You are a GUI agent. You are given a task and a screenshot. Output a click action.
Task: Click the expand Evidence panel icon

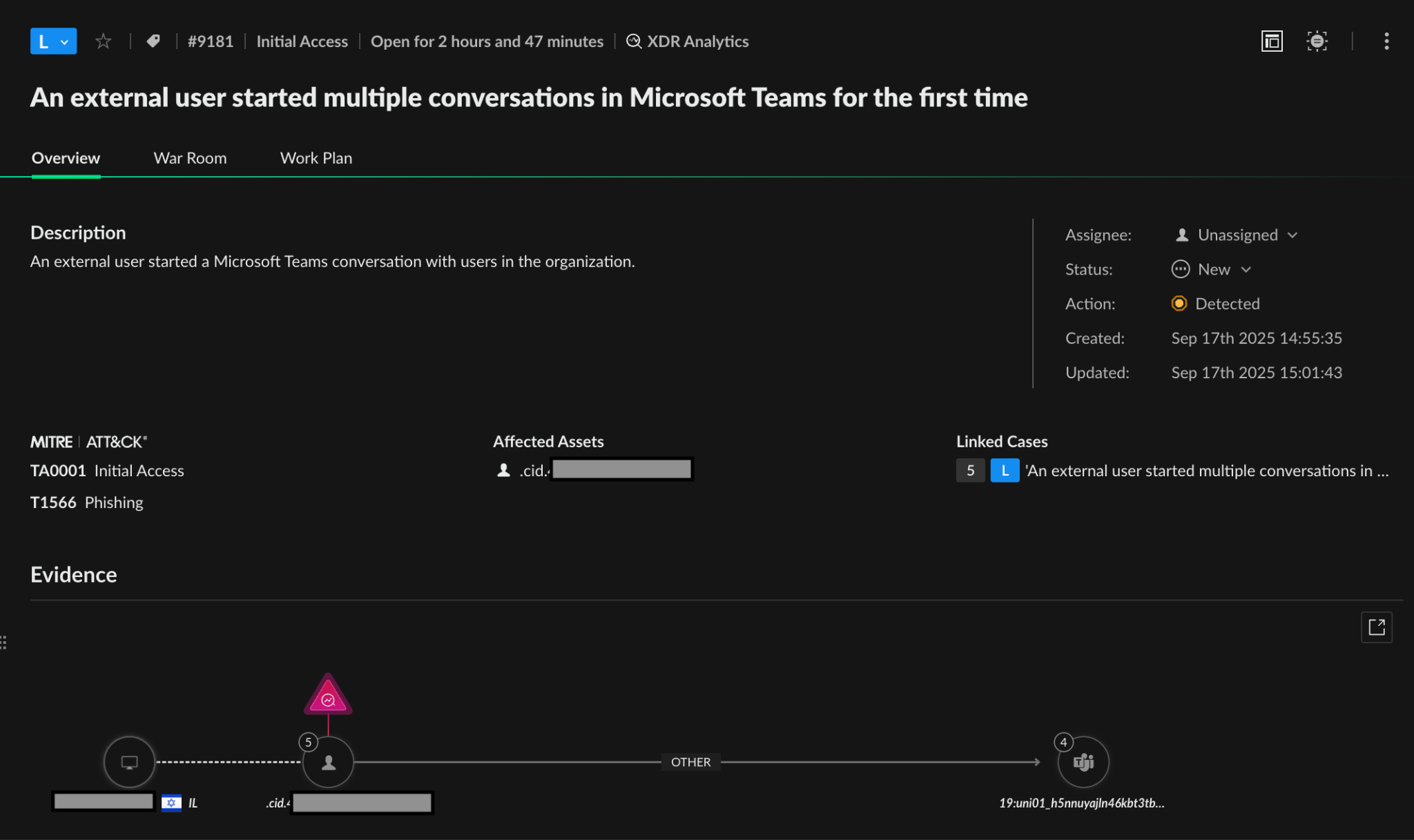click(1377, 627)
